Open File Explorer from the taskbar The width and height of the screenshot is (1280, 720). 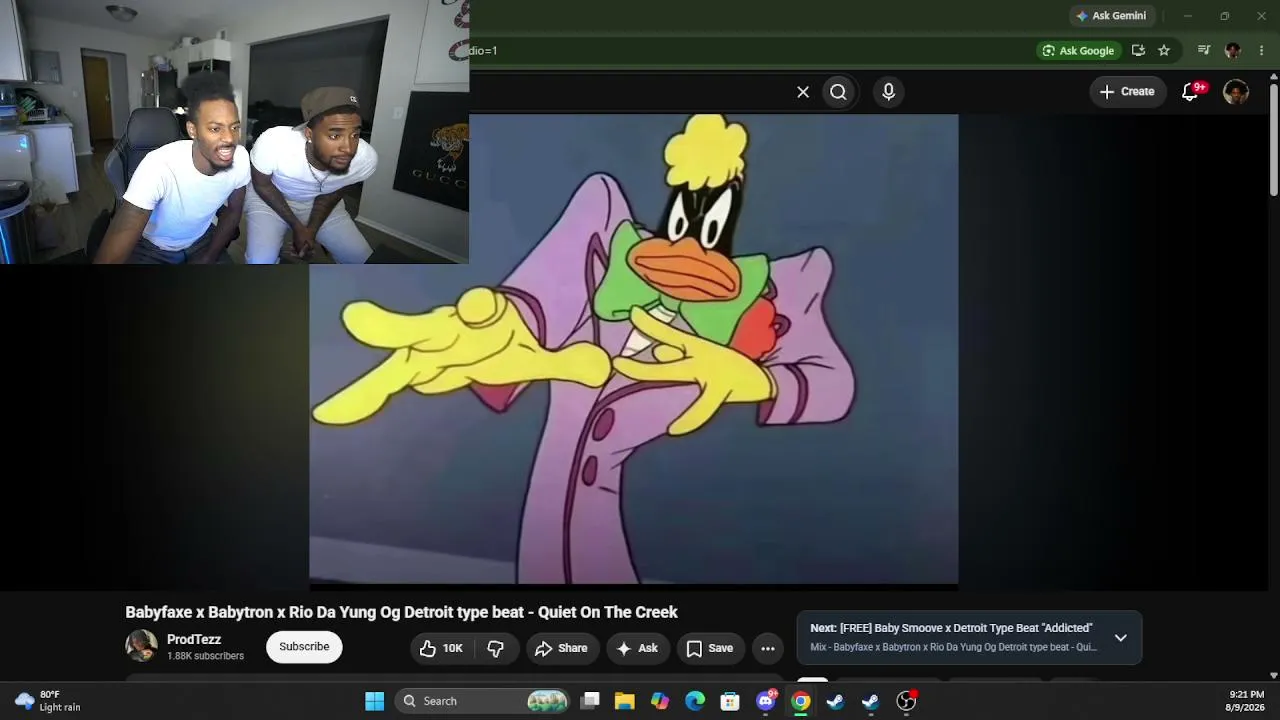[x=625, y=701]
